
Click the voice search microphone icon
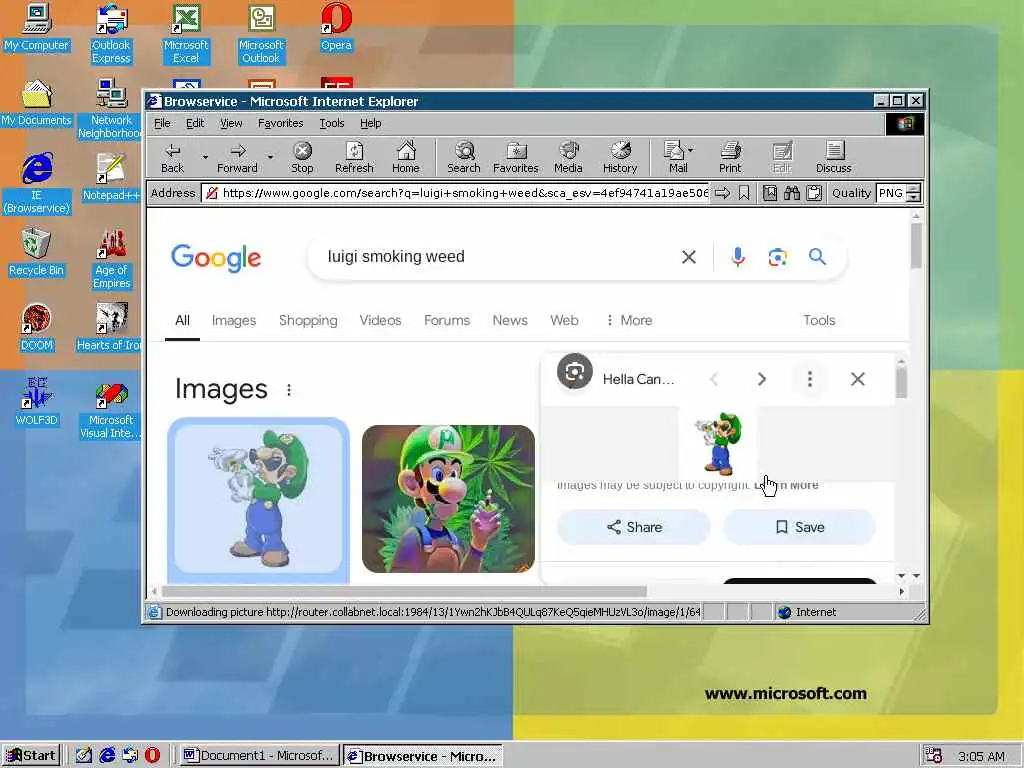pos(738,257)
